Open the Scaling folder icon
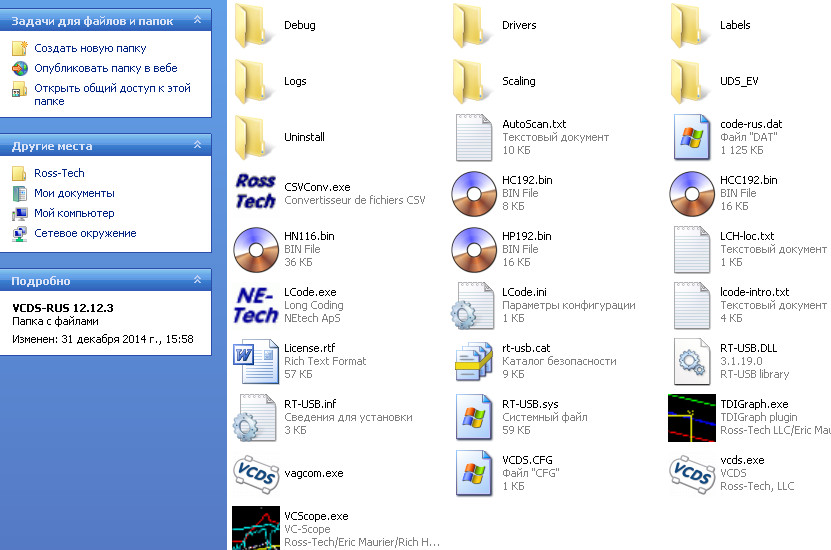 click(x=472, y=81)
